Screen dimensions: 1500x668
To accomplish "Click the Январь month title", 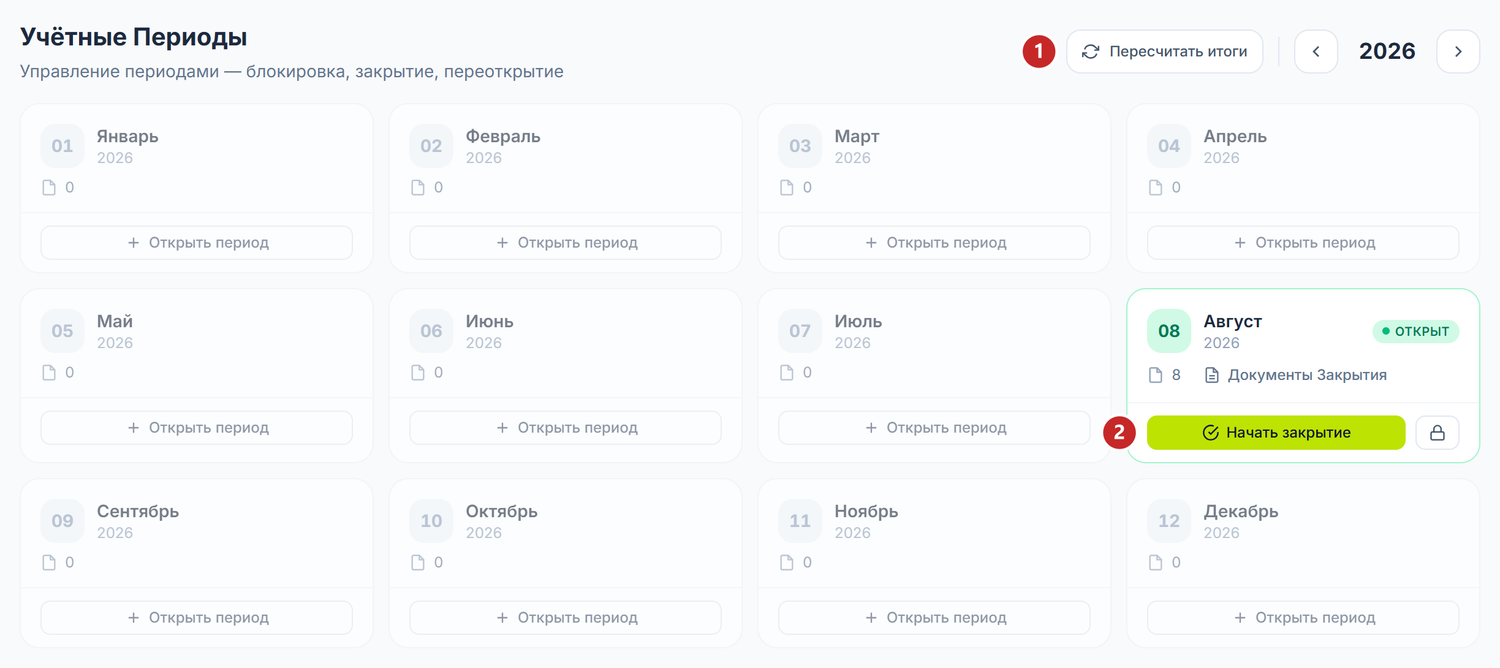I will coord(127,136).
